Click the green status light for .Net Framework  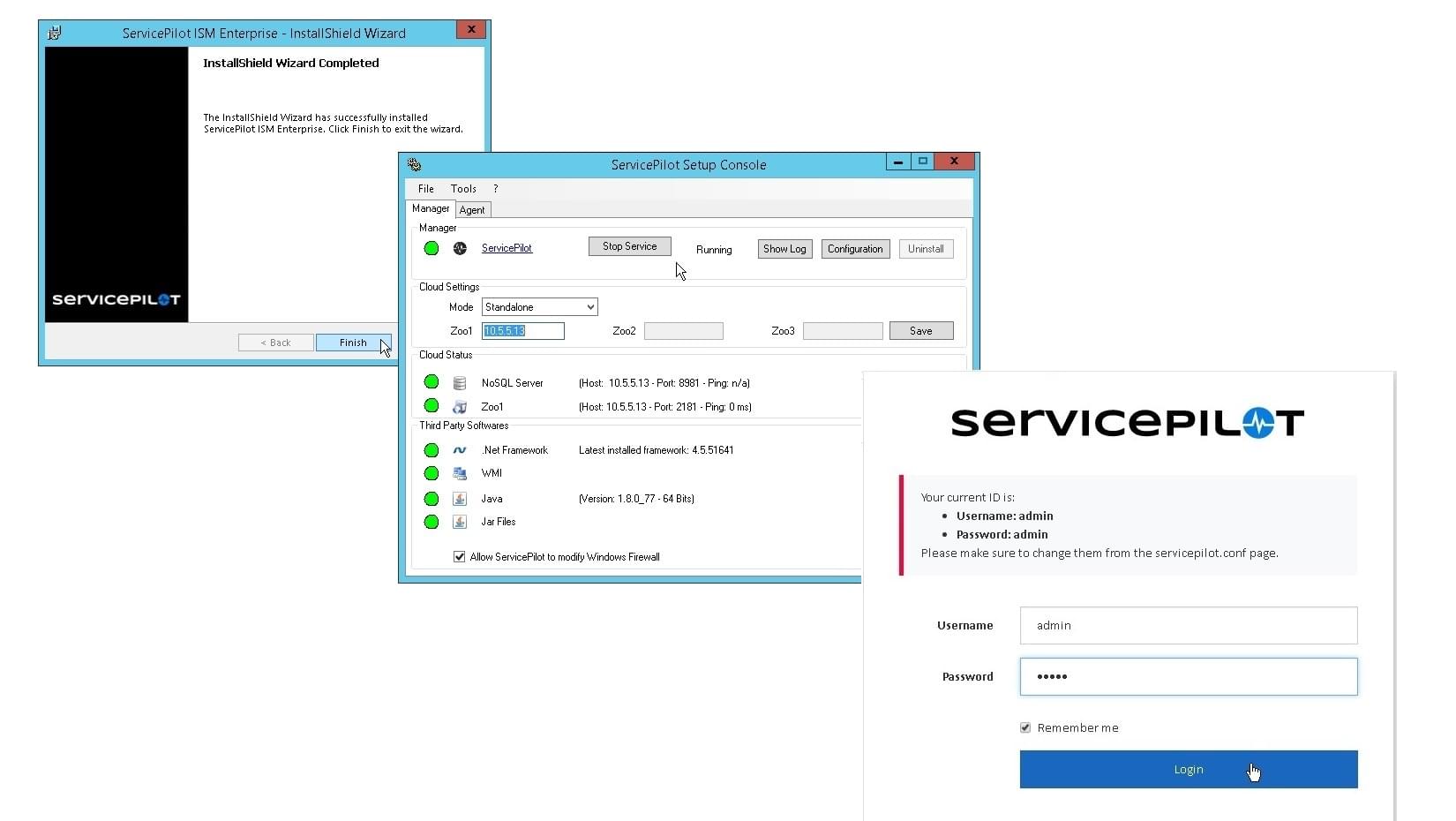432,450
